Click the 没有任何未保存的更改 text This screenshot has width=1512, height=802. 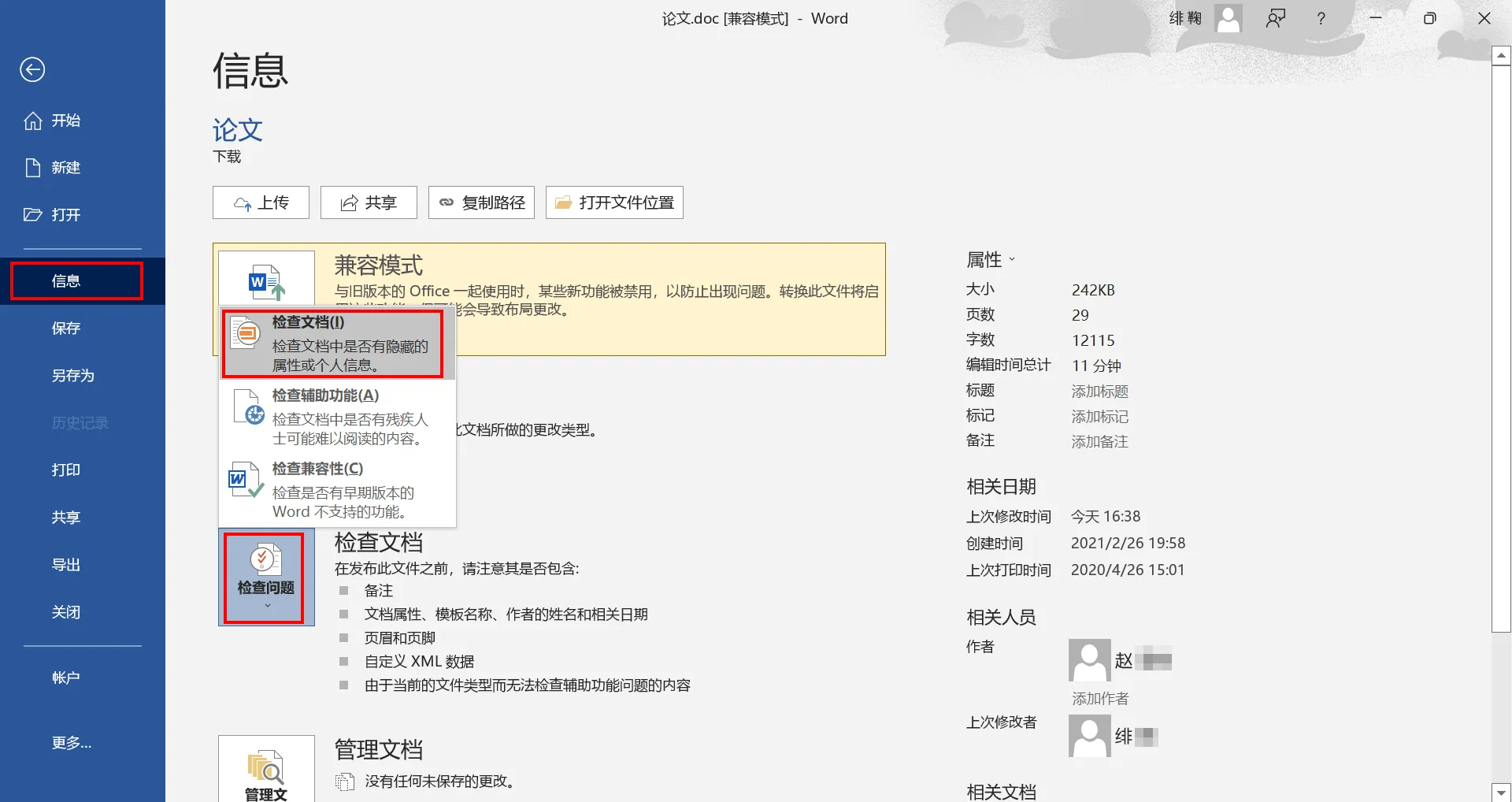pyautogui.click(x=440, y=782)
